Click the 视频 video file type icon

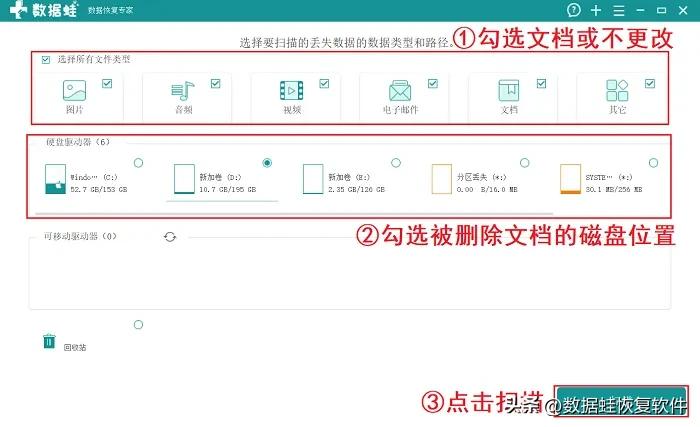[292, 91]
